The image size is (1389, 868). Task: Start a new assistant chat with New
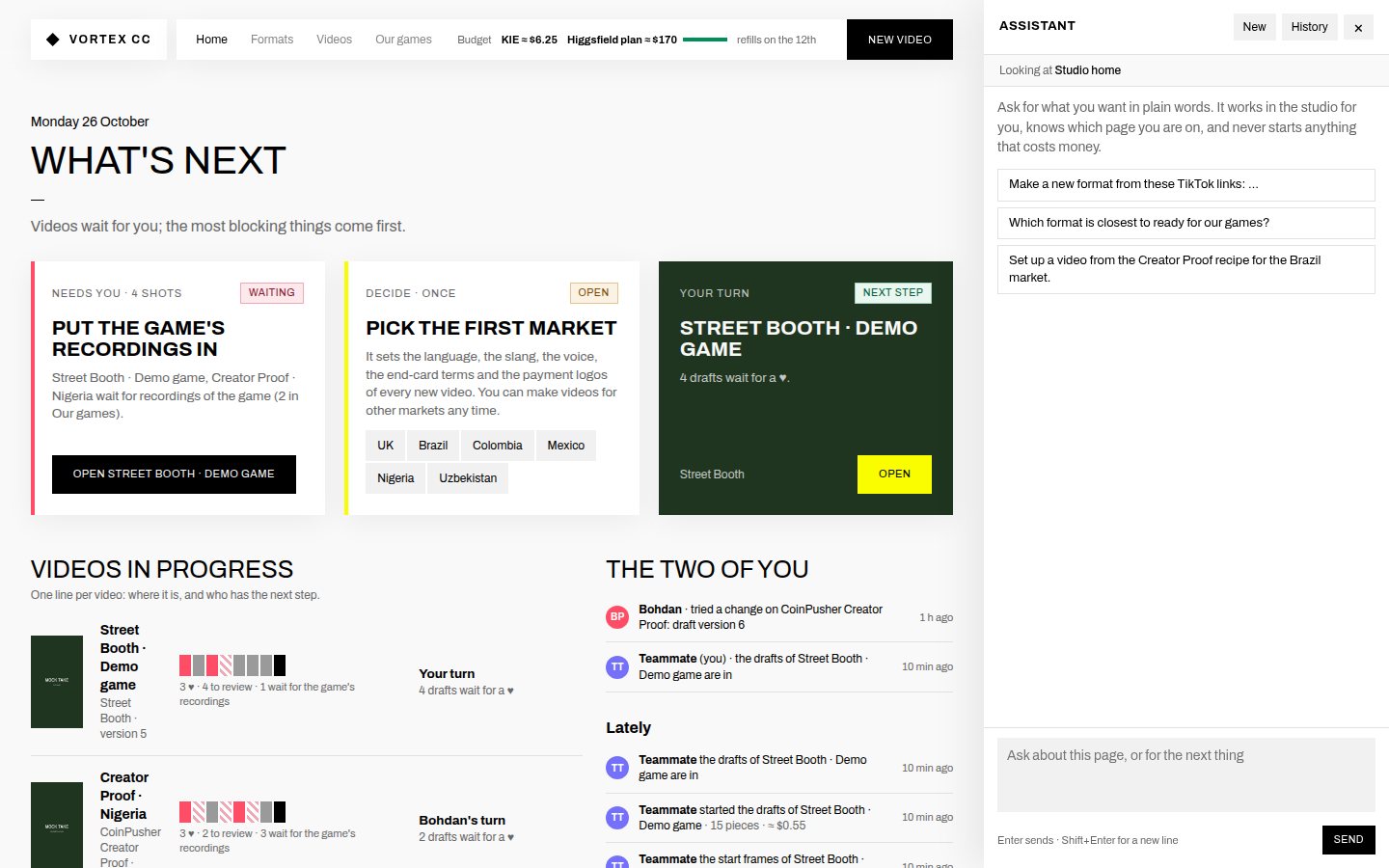click(x=1254, y=27)
